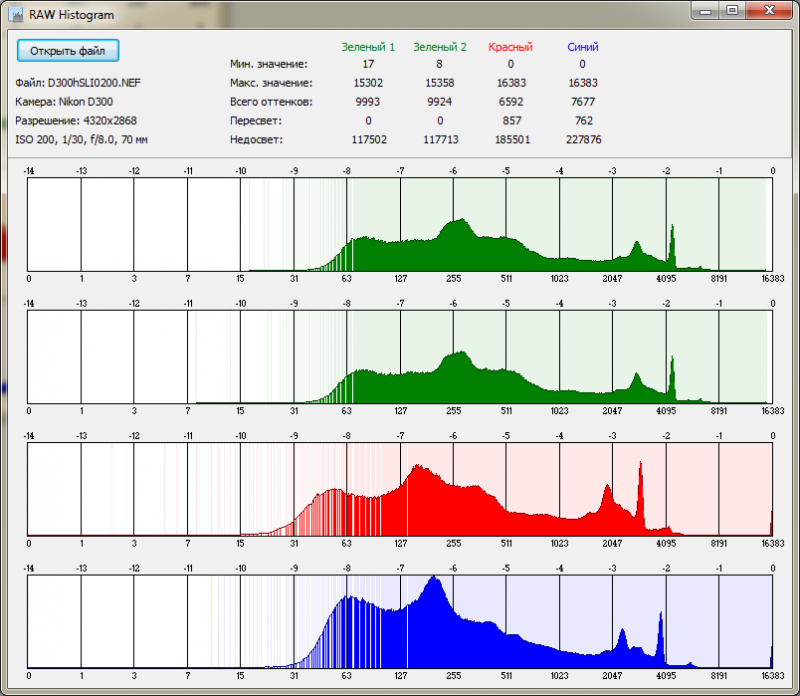Click inside the blue channel histogram
The height and width of the screenshot is (696, 800).
click(x=400, y=622)
